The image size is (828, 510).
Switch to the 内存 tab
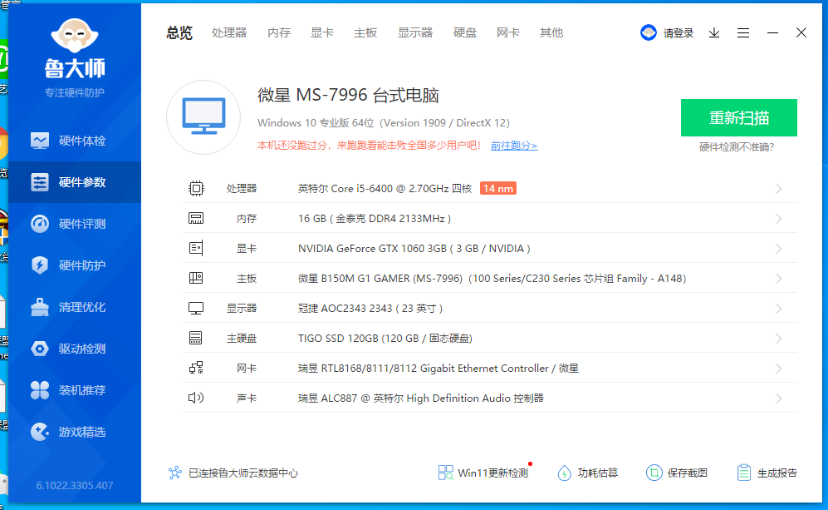[x=279, y=33]
